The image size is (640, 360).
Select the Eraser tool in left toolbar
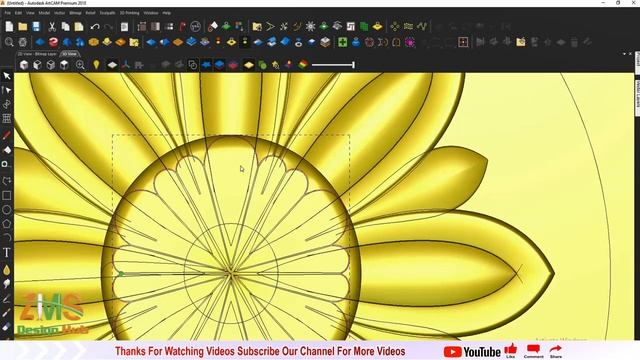[x=7, y=327]
